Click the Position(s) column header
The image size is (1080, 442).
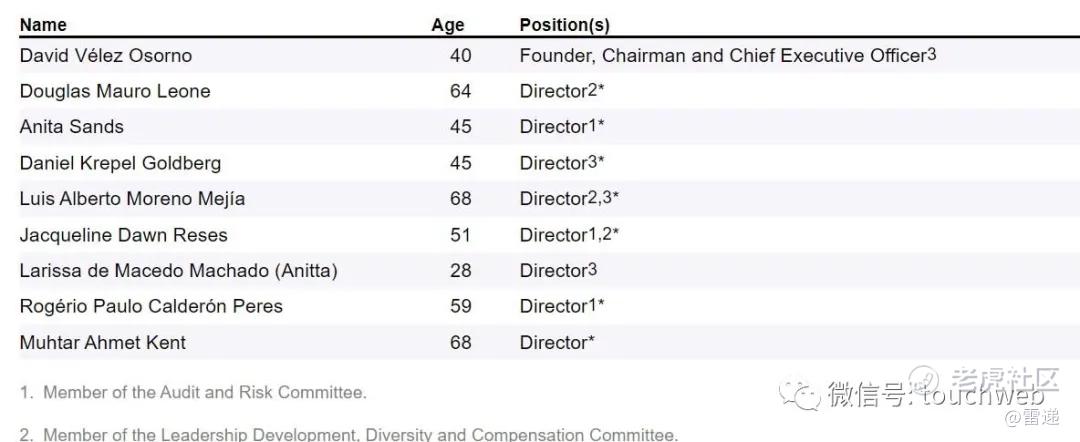point(565,25)
